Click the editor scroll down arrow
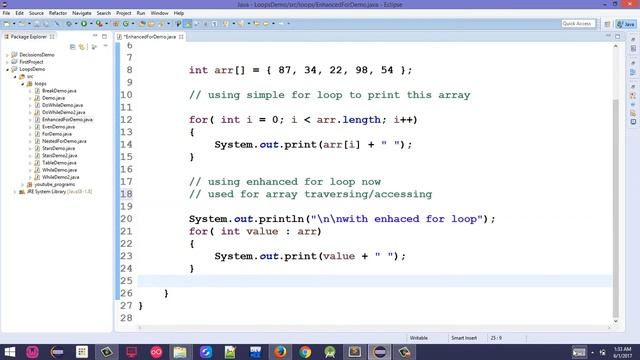 coord(616,322)
